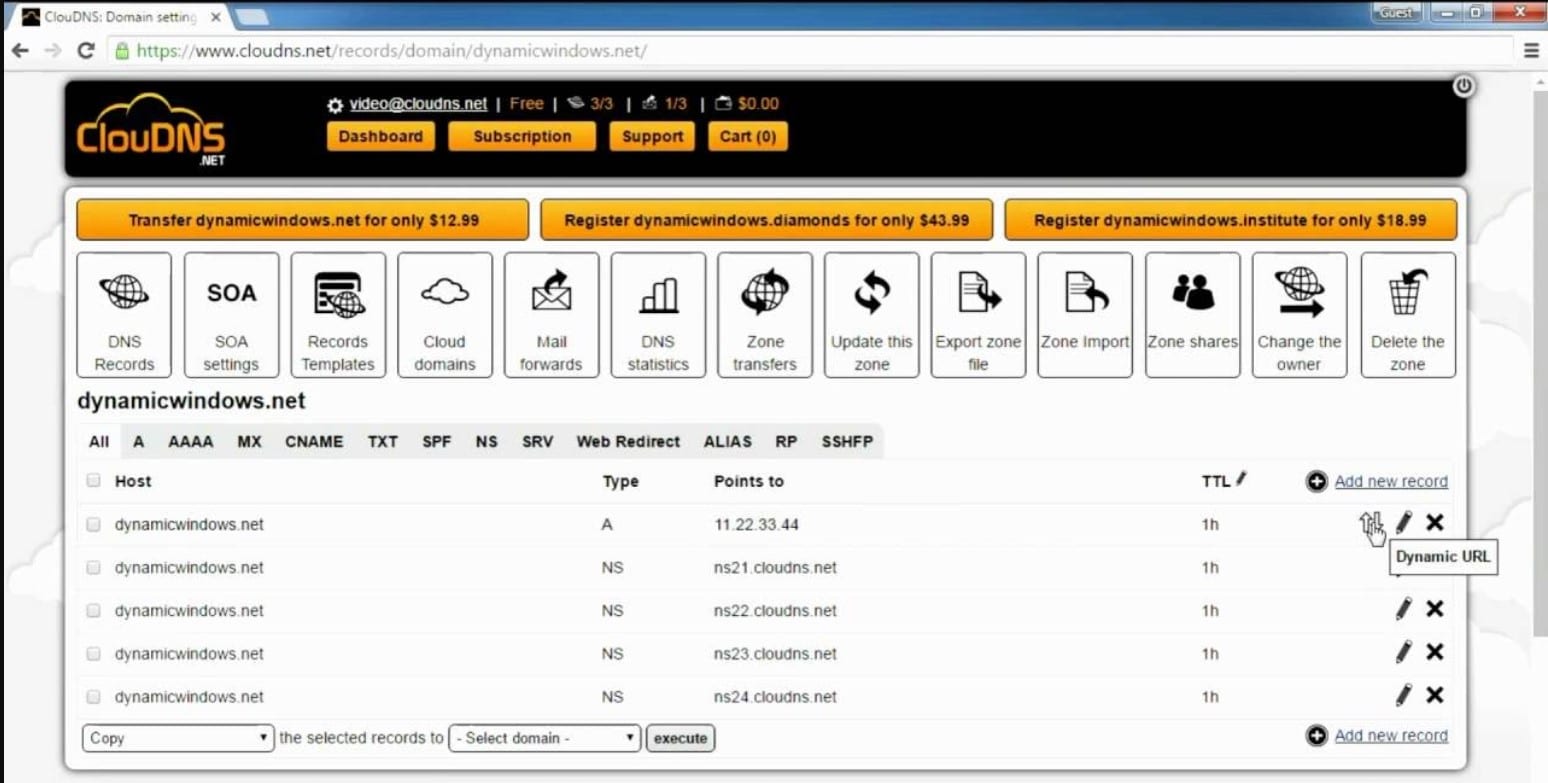
Task: Click the Dynamic URL icon on A record
Action: 1370,523
